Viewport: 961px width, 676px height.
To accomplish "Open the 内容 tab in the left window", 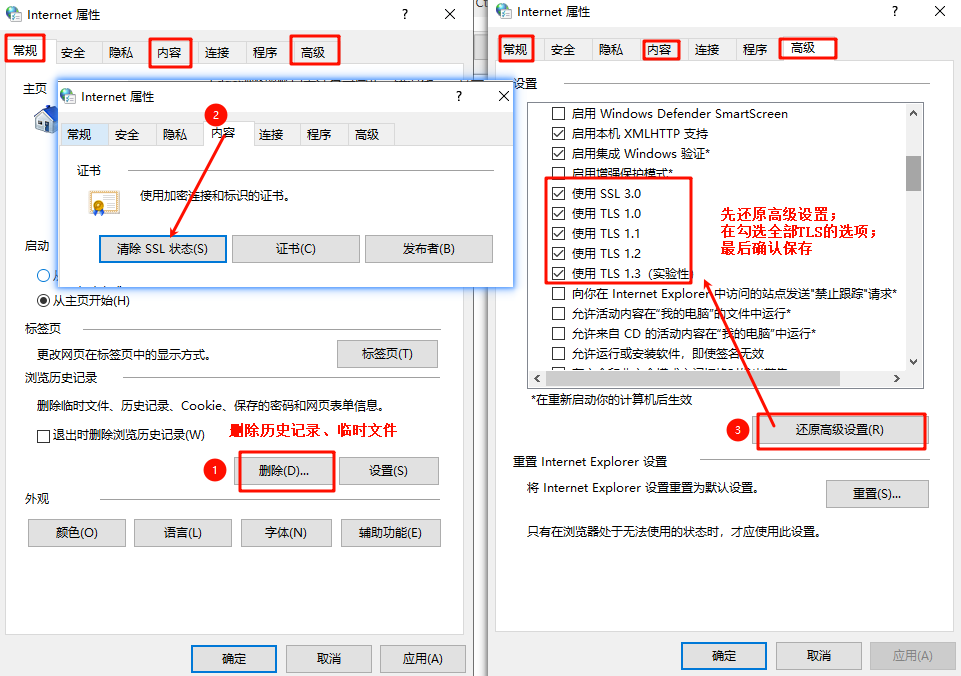I will coord(169,53).
